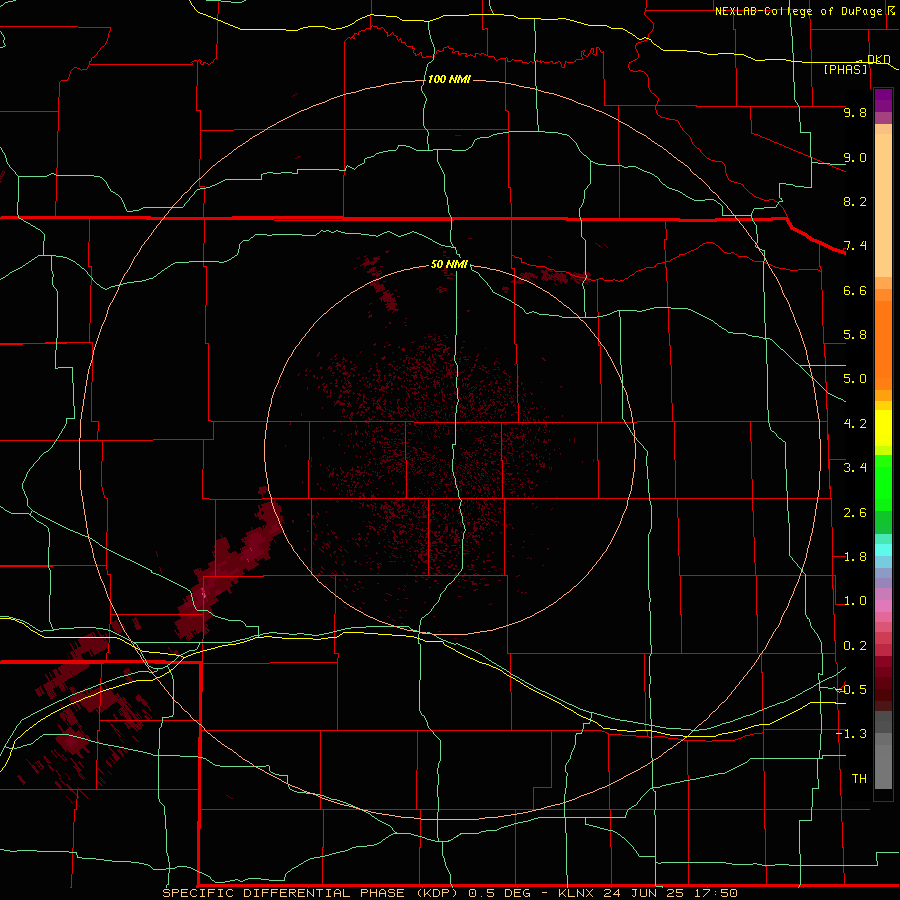Click the 7.4 scale value
The image size is (900, 900).
click(855, 246)
